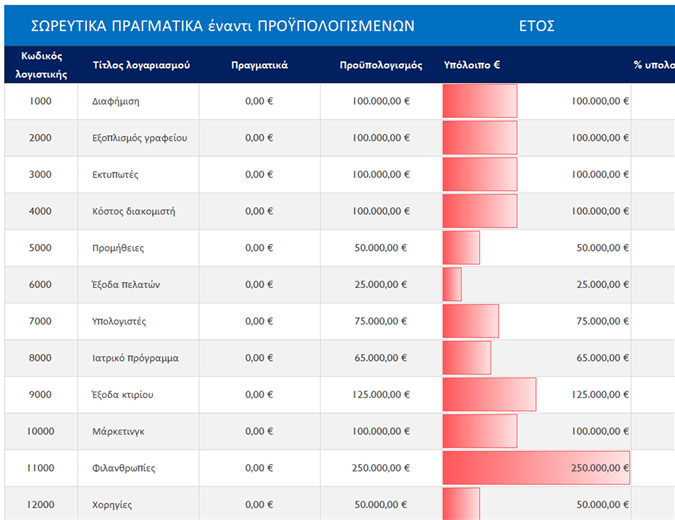This screenshot has height=520, width=675.
Task: Select budget amount in Διαφήμιση row
Action: pos(381,101)
